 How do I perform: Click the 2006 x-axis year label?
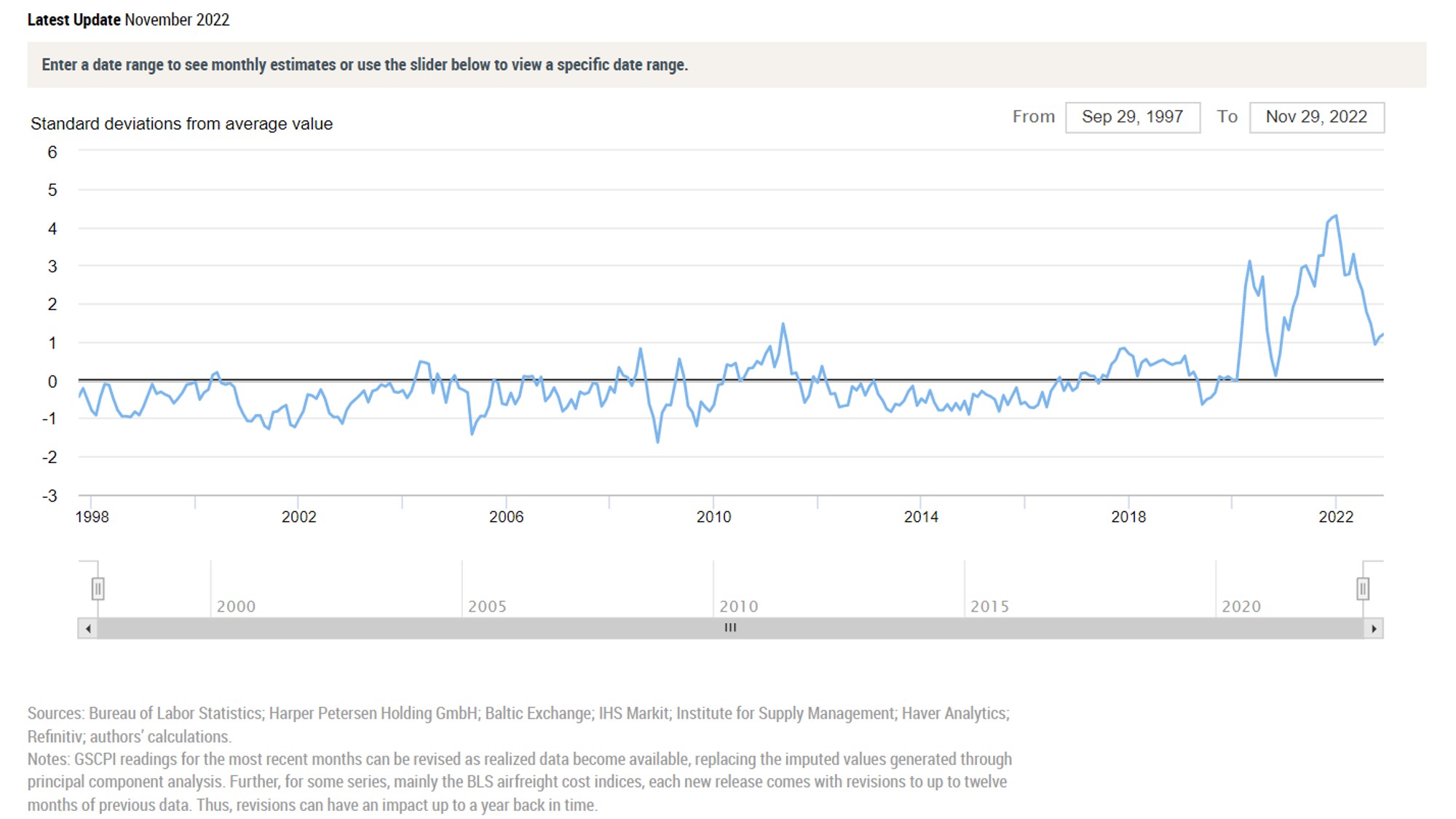coord(506,517)
